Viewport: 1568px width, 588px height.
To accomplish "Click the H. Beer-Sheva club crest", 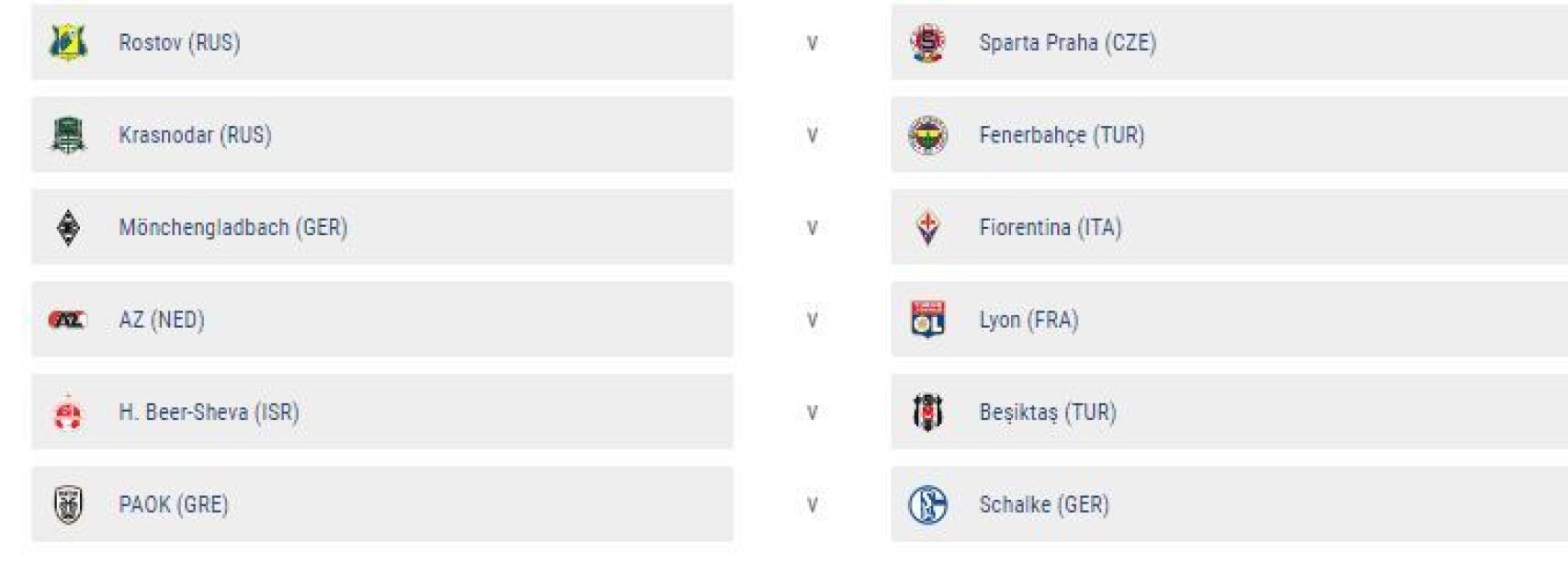I will pyautogui.click(x=68, y=413).
